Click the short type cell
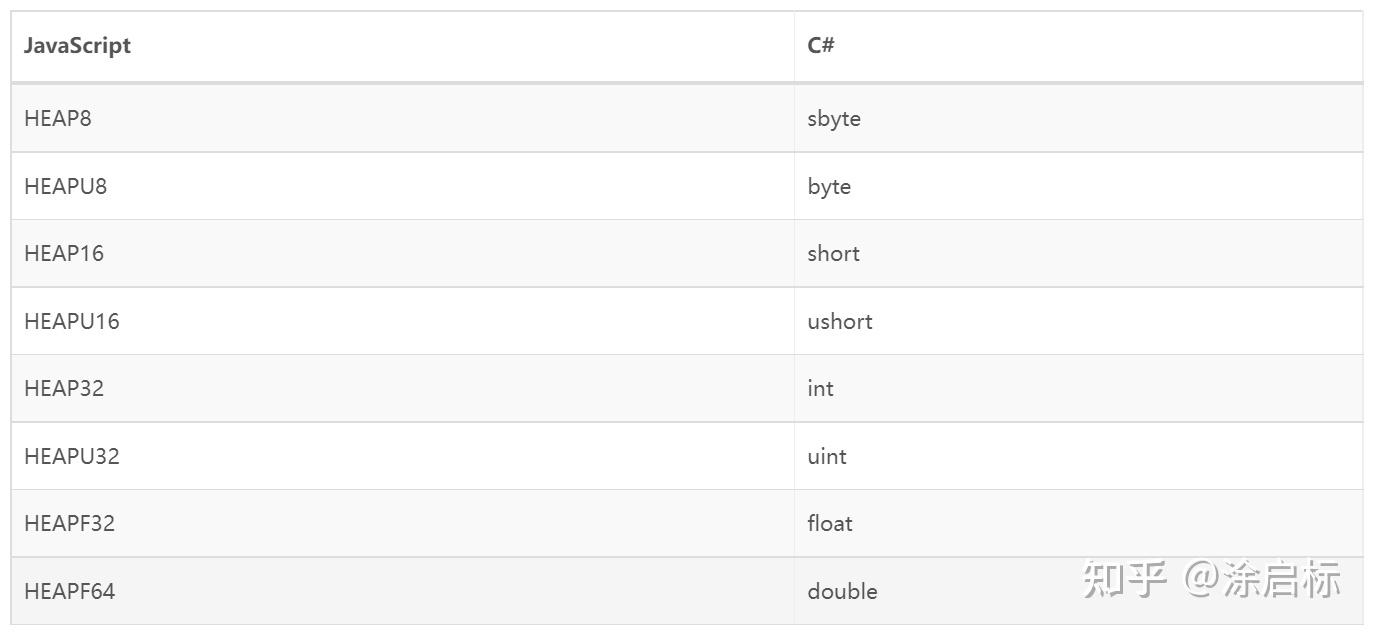This screenshot has width=1376, height=637. (x=833, y=253)
